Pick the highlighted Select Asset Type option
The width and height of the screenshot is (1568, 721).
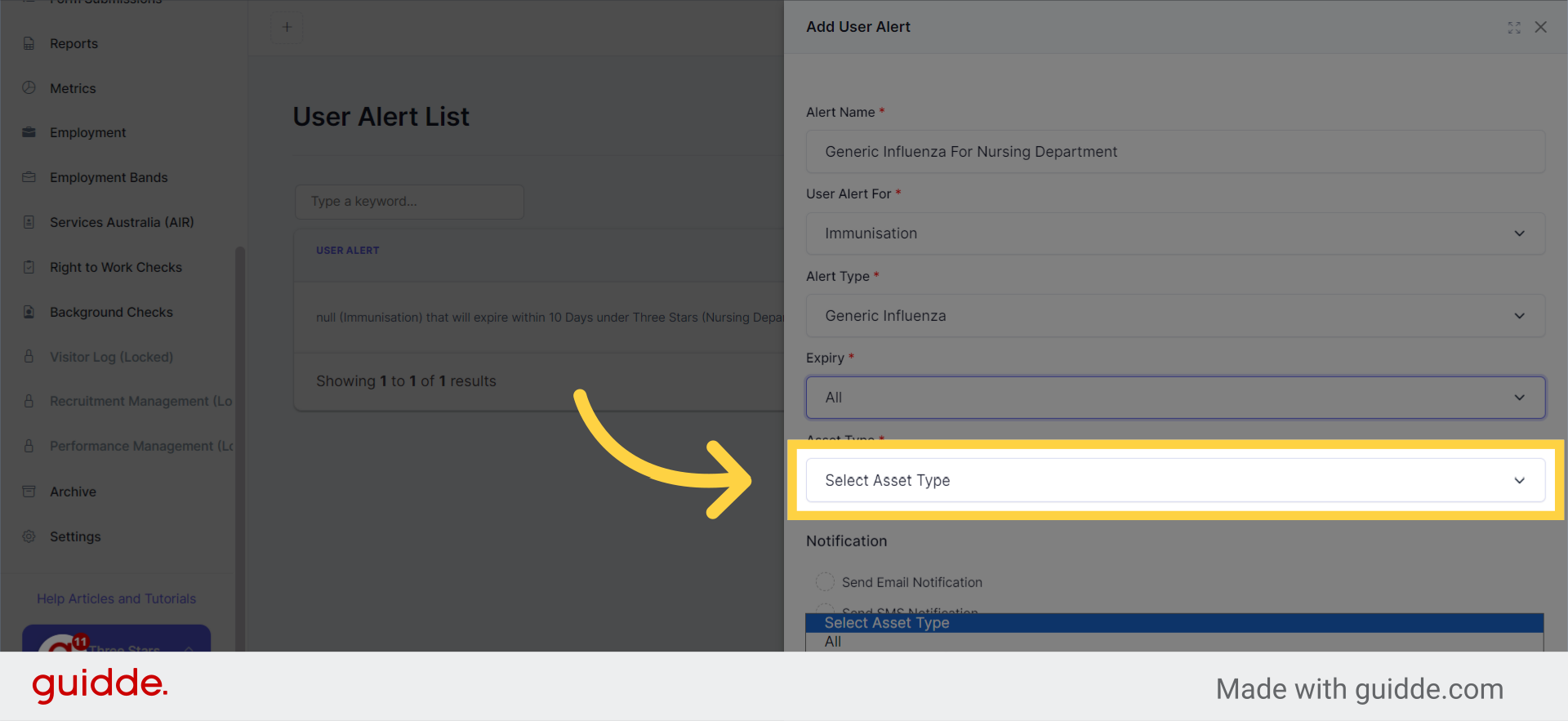point(1174,623)
